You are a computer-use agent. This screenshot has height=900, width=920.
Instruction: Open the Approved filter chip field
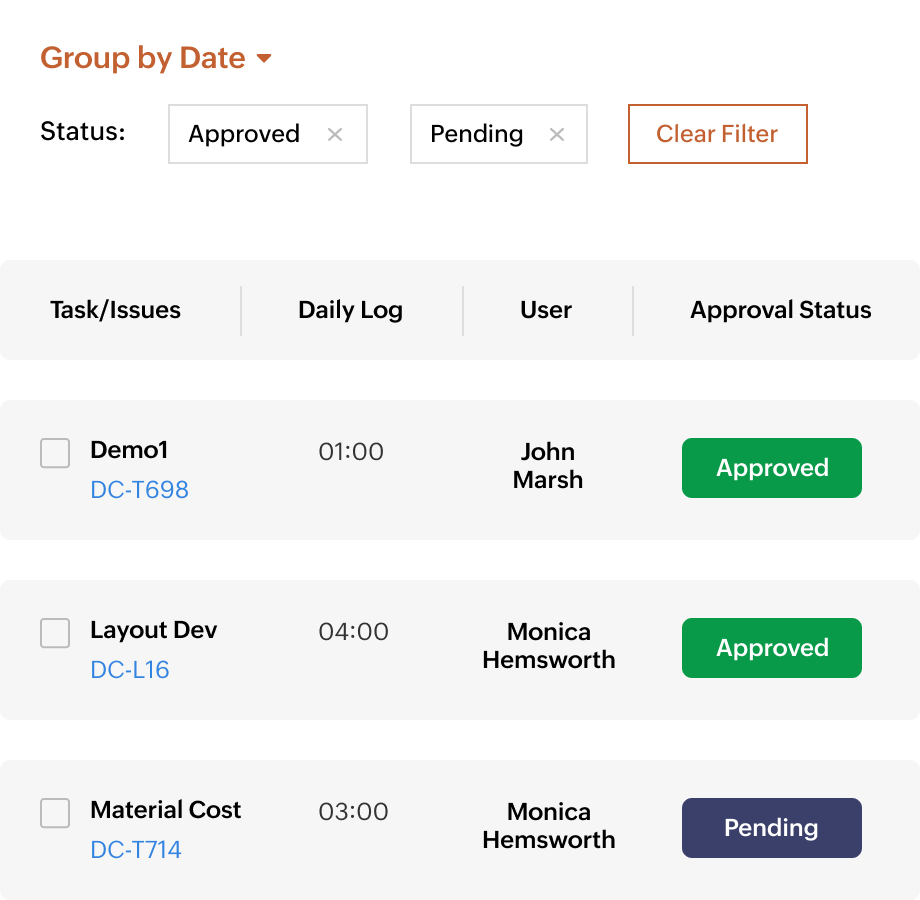[x=244, y=134]
